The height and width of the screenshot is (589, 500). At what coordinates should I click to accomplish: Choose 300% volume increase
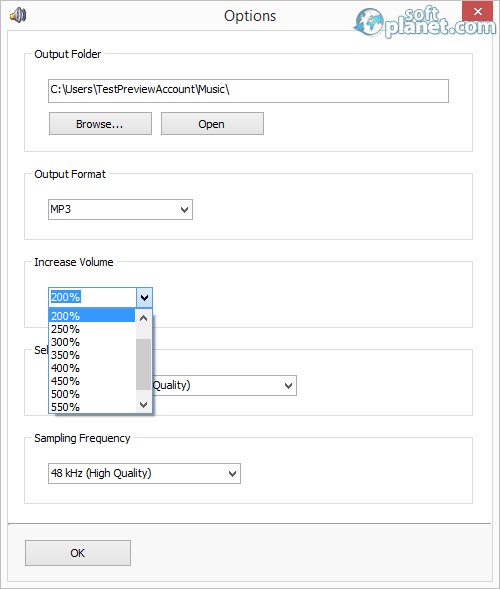coord(92,342)
